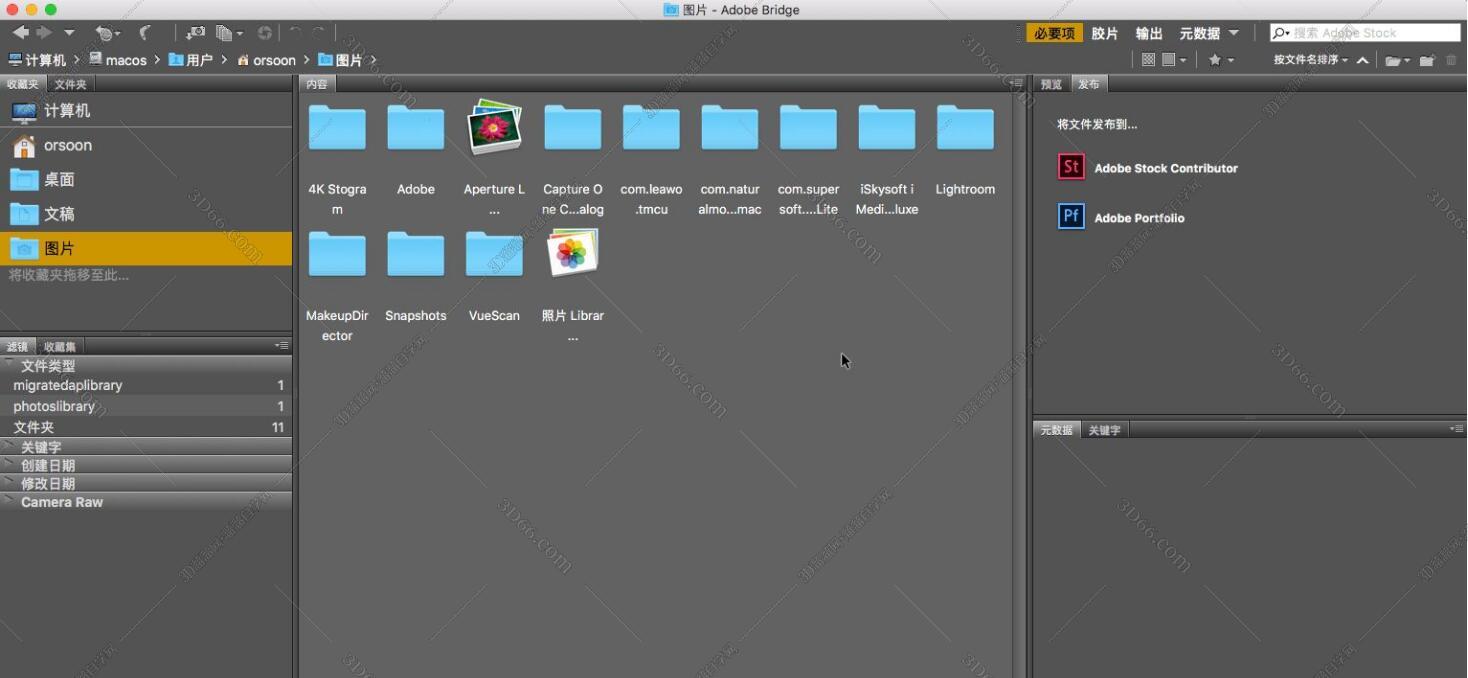The height and width of the screenshot is (678, 1468).
Task: Select the Lightroom folder thumbnail
Action: pos(965,130)
